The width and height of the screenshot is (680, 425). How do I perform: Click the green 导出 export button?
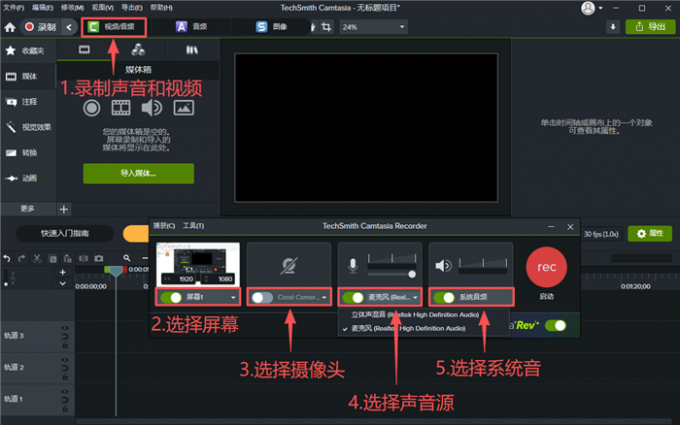point(650,27)
